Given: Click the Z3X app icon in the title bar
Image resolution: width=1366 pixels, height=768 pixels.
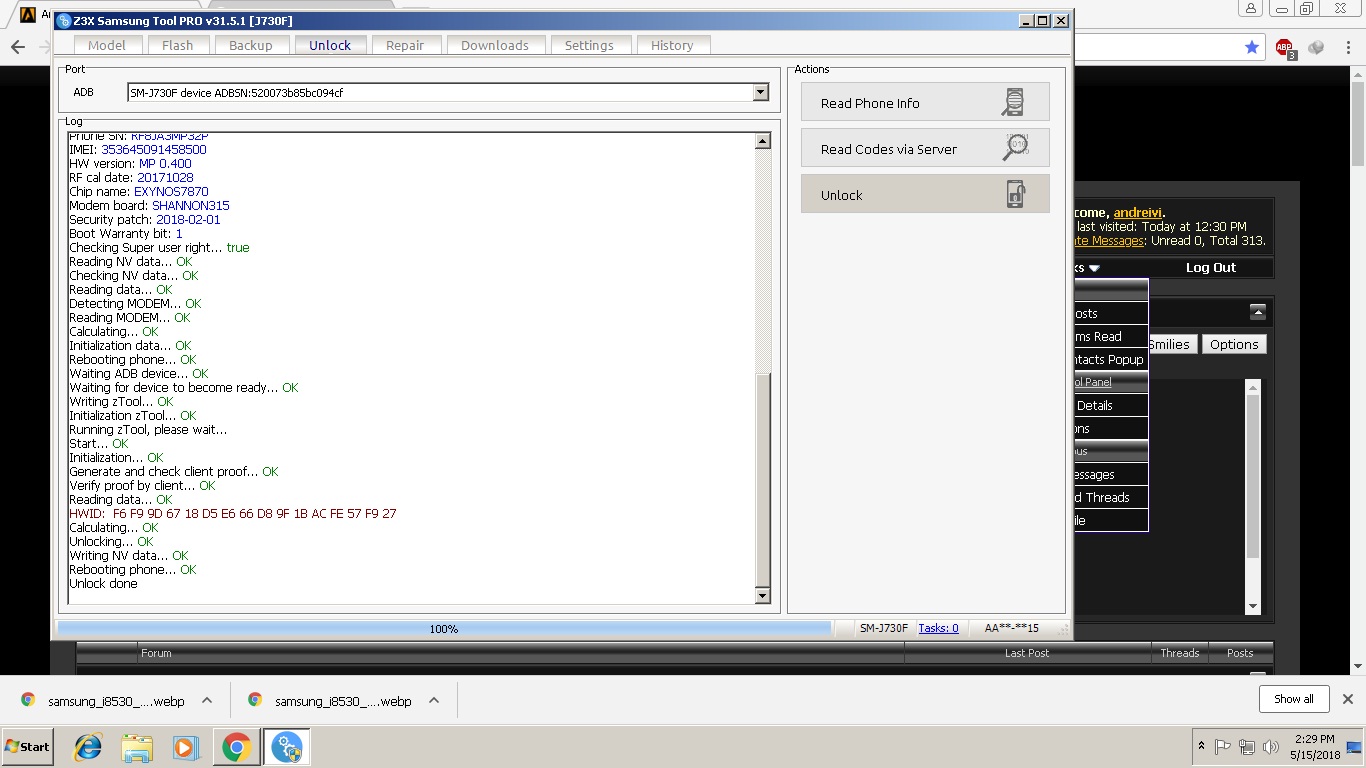Looking at the screenshot, I should point(65,21).
